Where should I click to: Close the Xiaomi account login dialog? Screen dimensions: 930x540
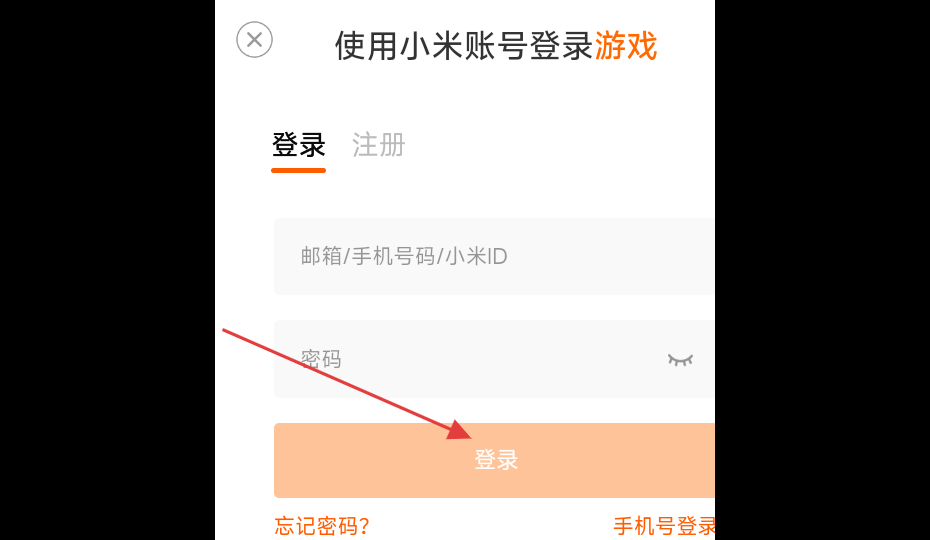(x=254, y=40)
